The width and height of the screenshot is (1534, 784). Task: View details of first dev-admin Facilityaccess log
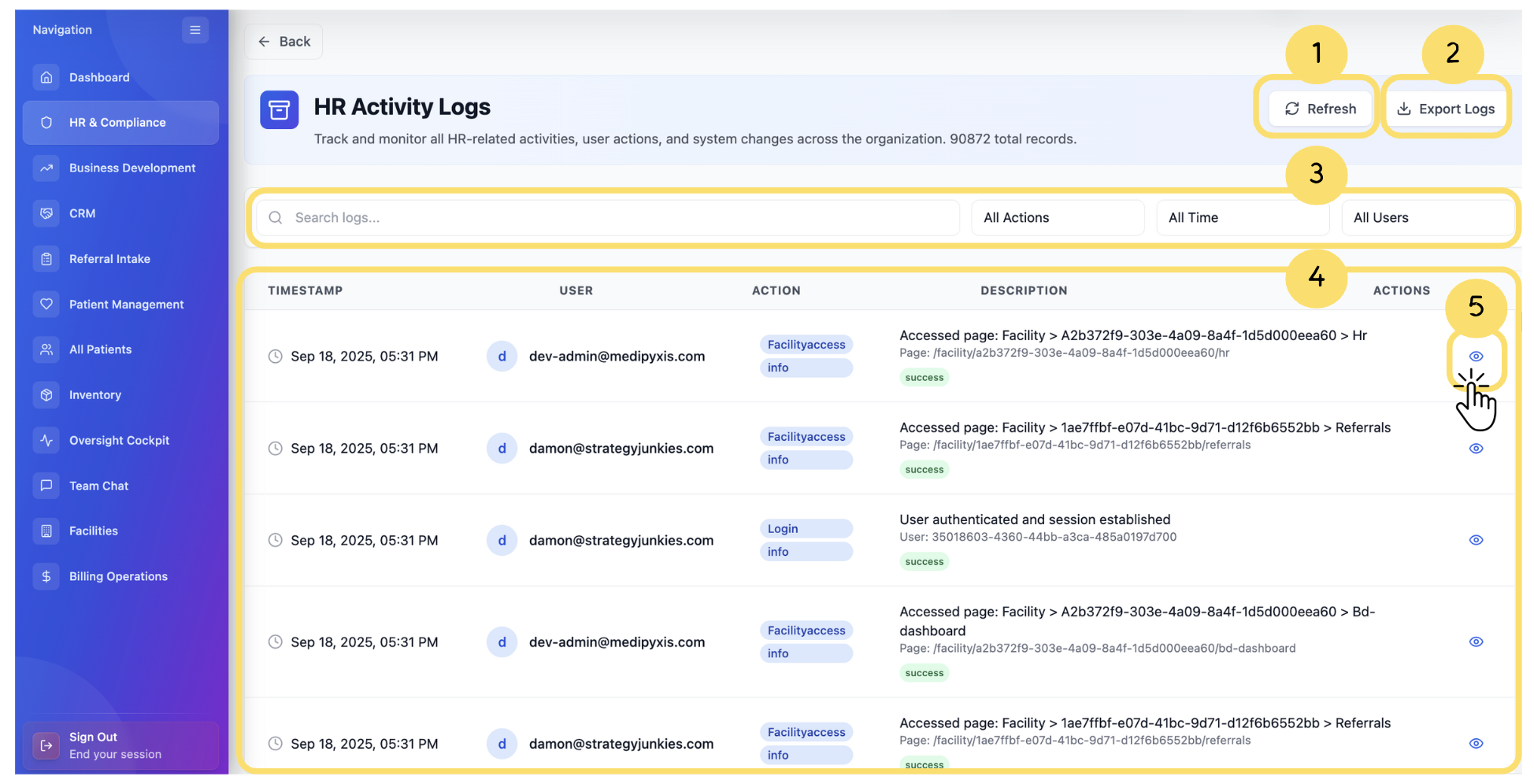(1476, 357)
